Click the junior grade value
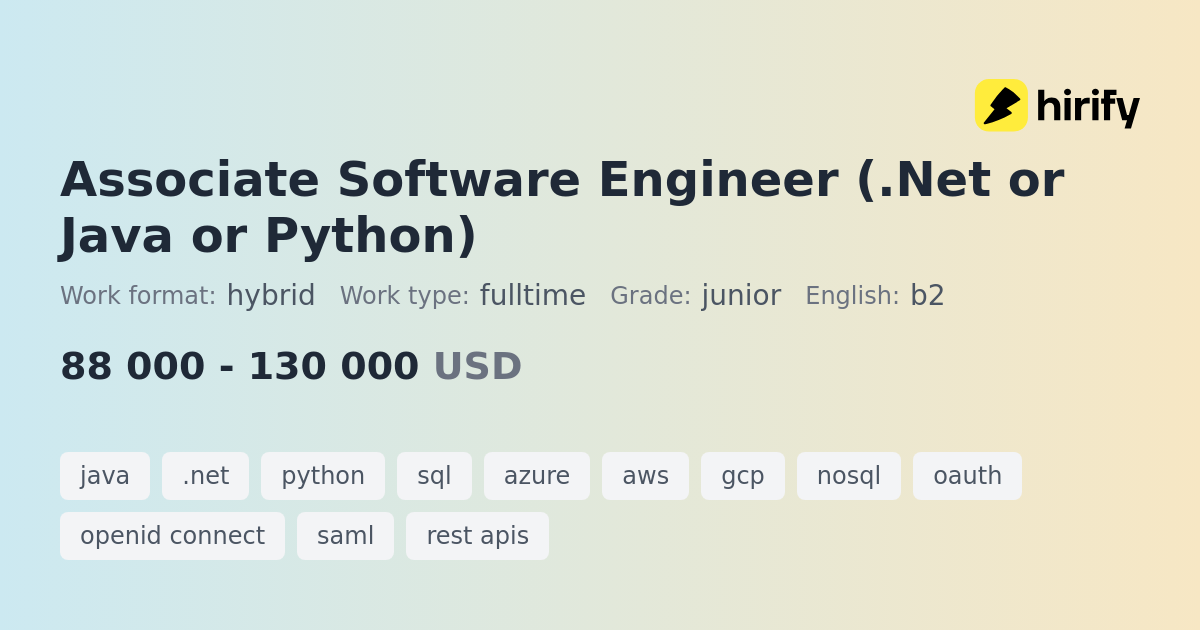Viewport: 1200px width, 630px height. [x=741, y=296]
